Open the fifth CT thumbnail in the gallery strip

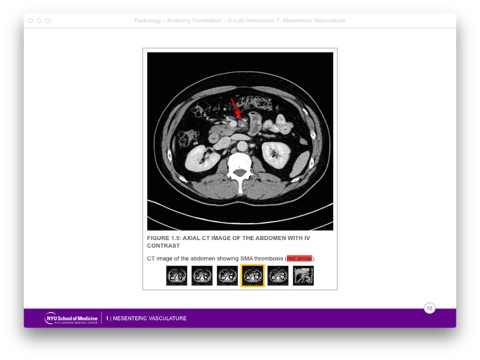pos(278,276)
